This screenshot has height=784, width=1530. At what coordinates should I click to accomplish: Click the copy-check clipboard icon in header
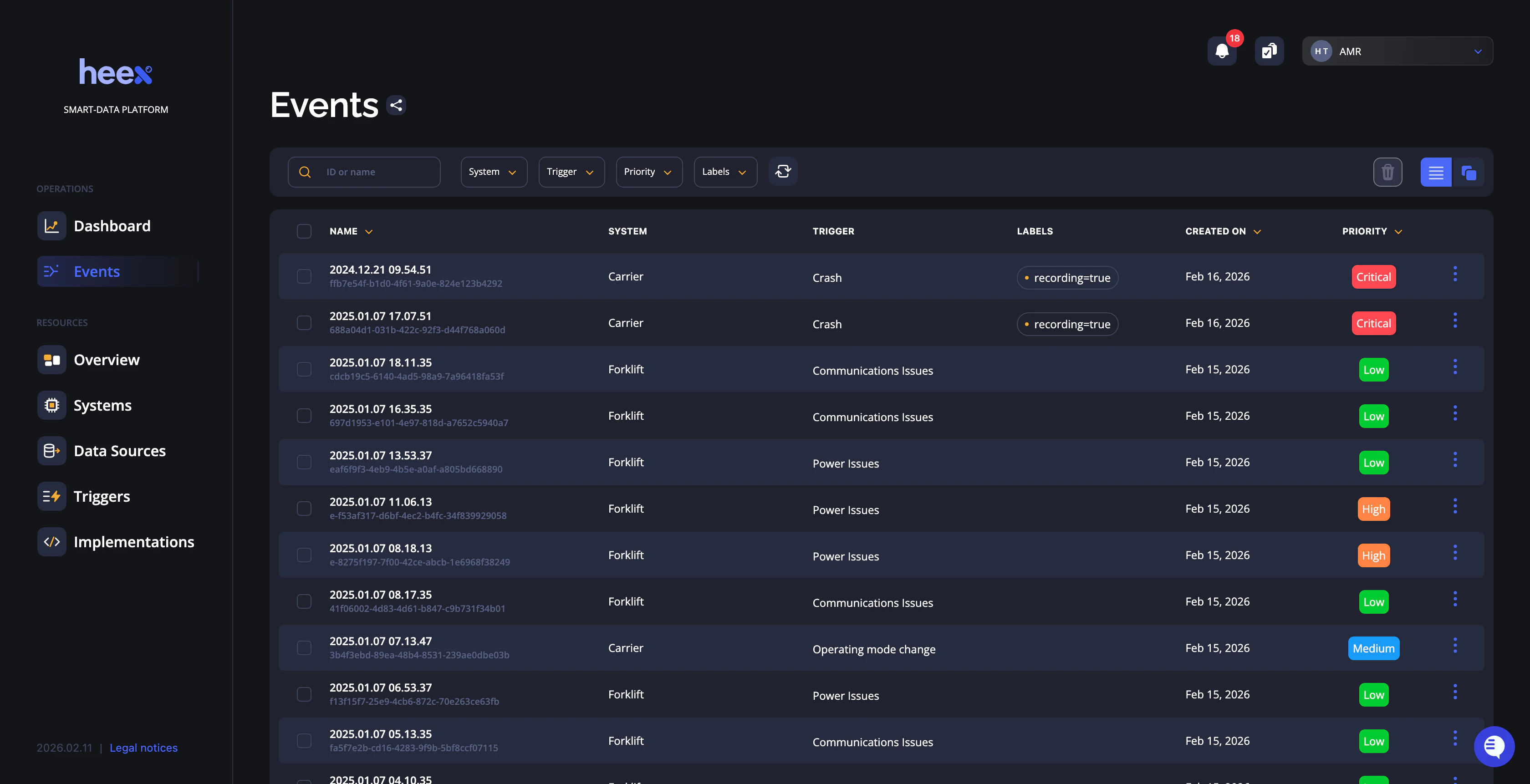[x=1269, y=51]
